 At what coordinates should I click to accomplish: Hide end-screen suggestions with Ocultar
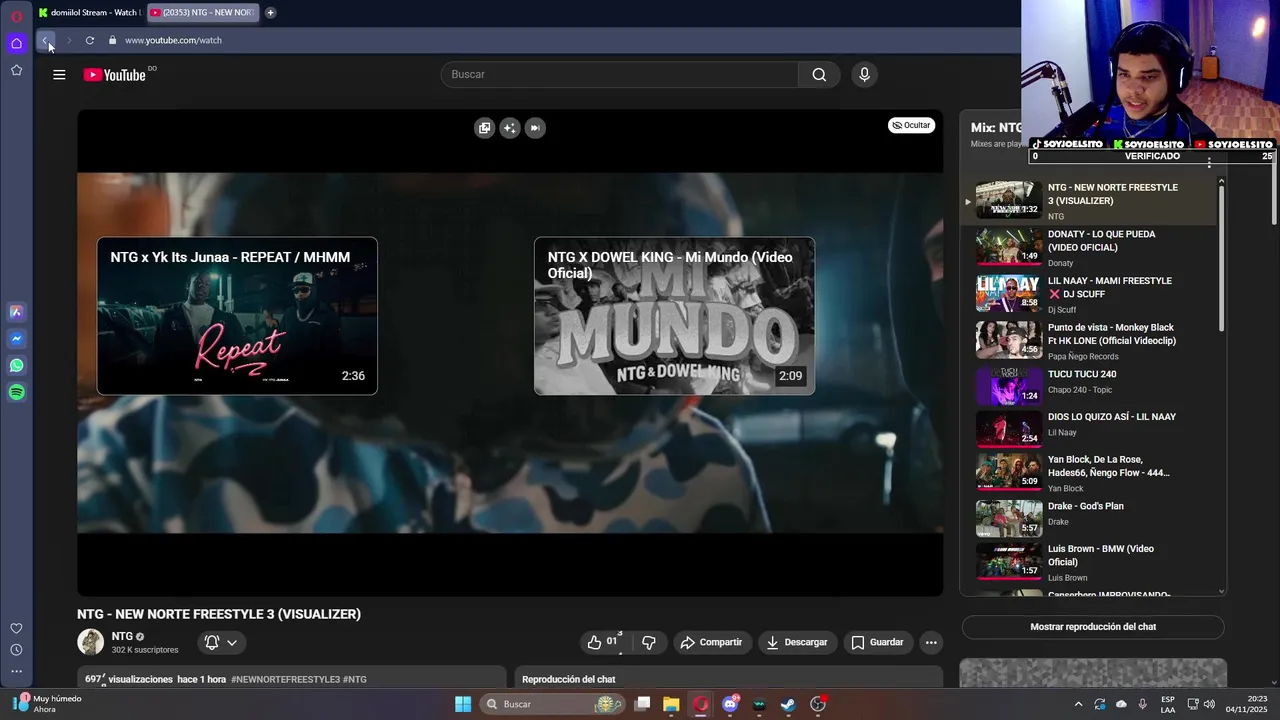coord(911,125)
